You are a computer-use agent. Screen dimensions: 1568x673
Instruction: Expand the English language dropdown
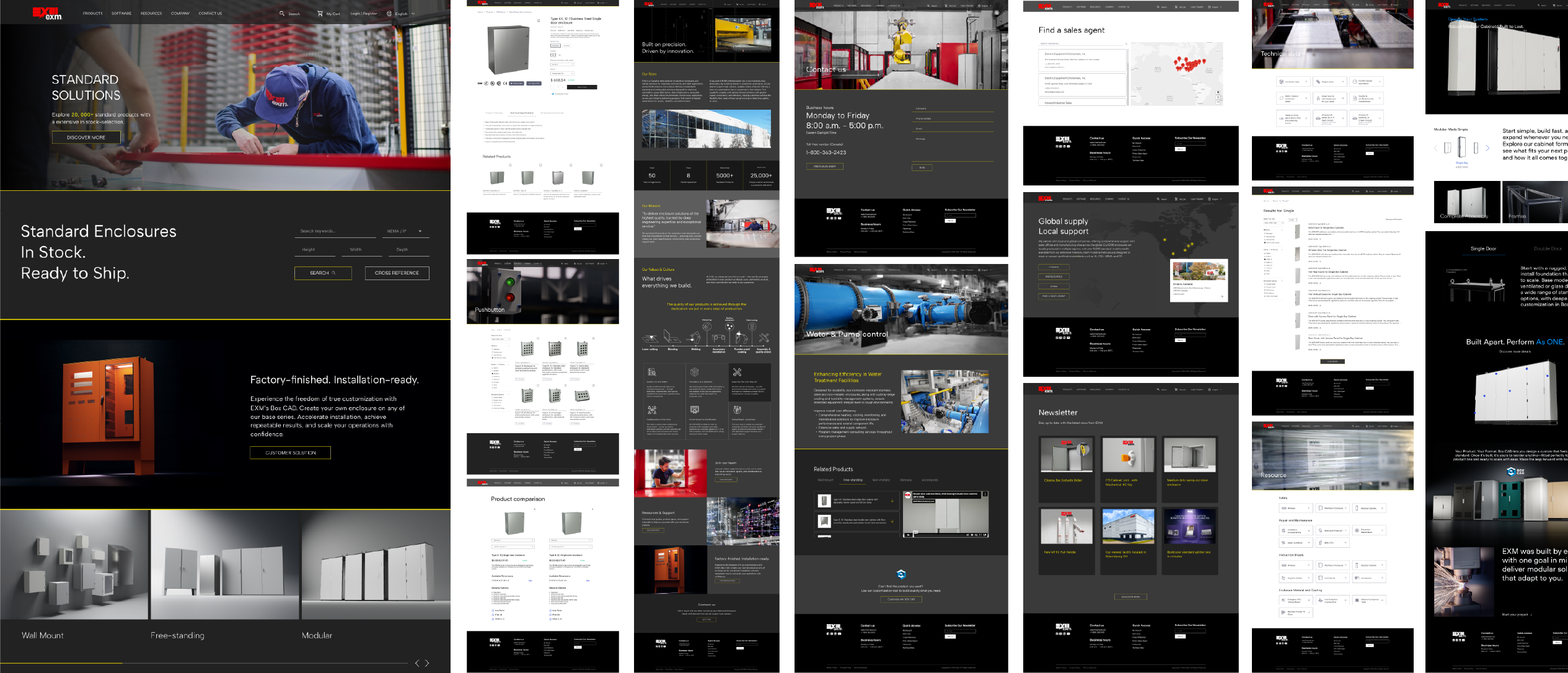tap(403, 13)
